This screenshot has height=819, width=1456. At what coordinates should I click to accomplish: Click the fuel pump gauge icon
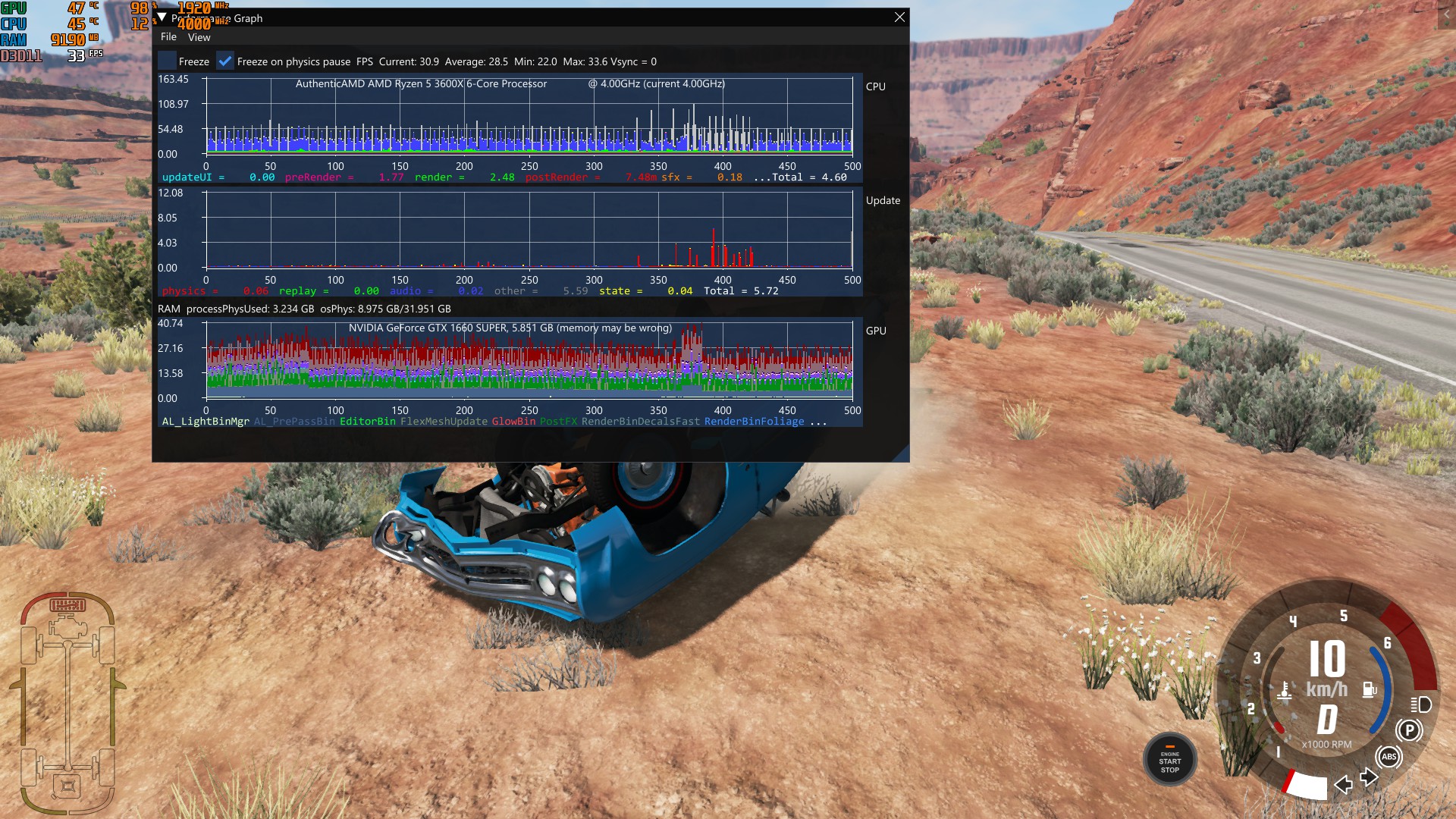1370,689
